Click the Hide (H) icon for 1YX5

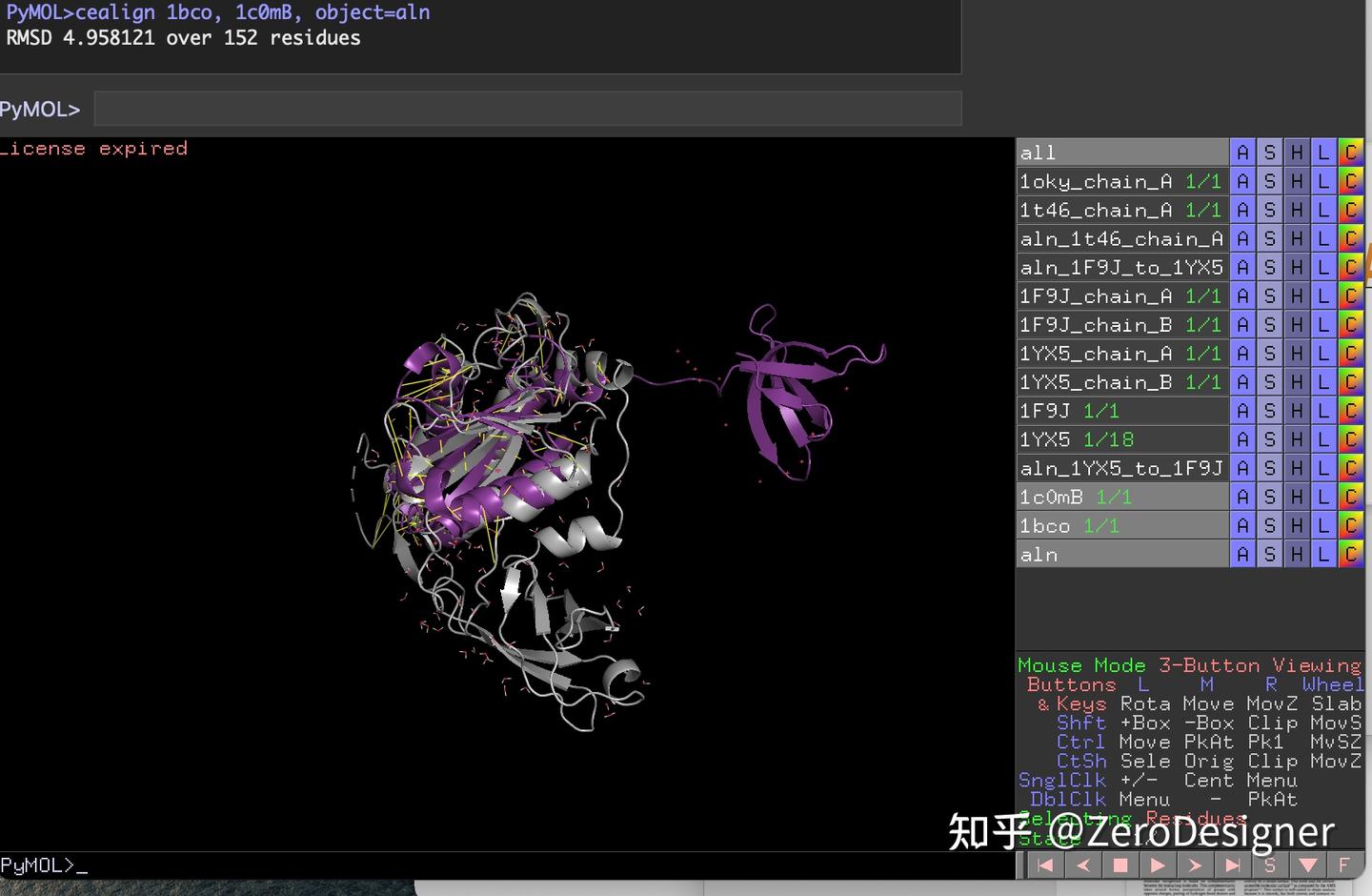(x=1296, y=438)
